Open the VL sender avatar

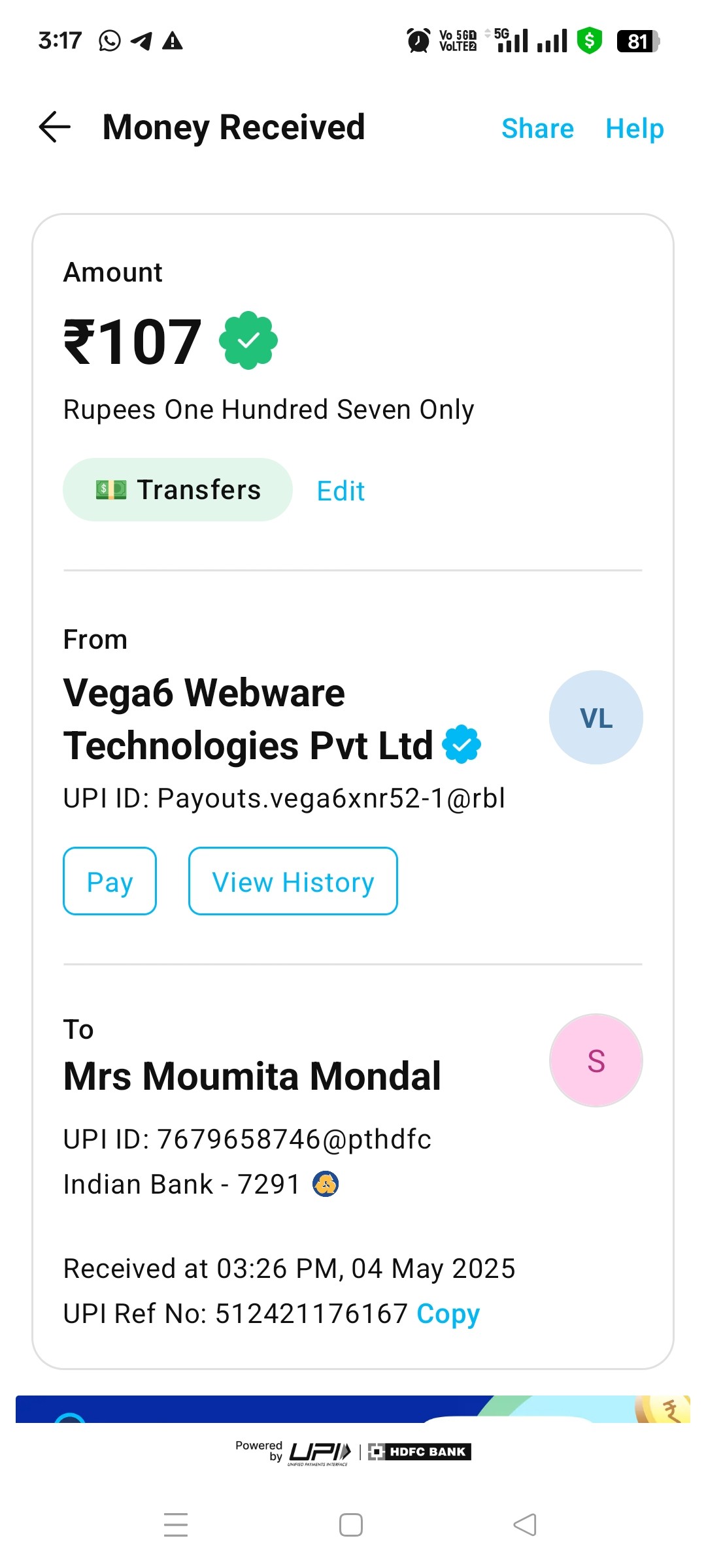596,717
